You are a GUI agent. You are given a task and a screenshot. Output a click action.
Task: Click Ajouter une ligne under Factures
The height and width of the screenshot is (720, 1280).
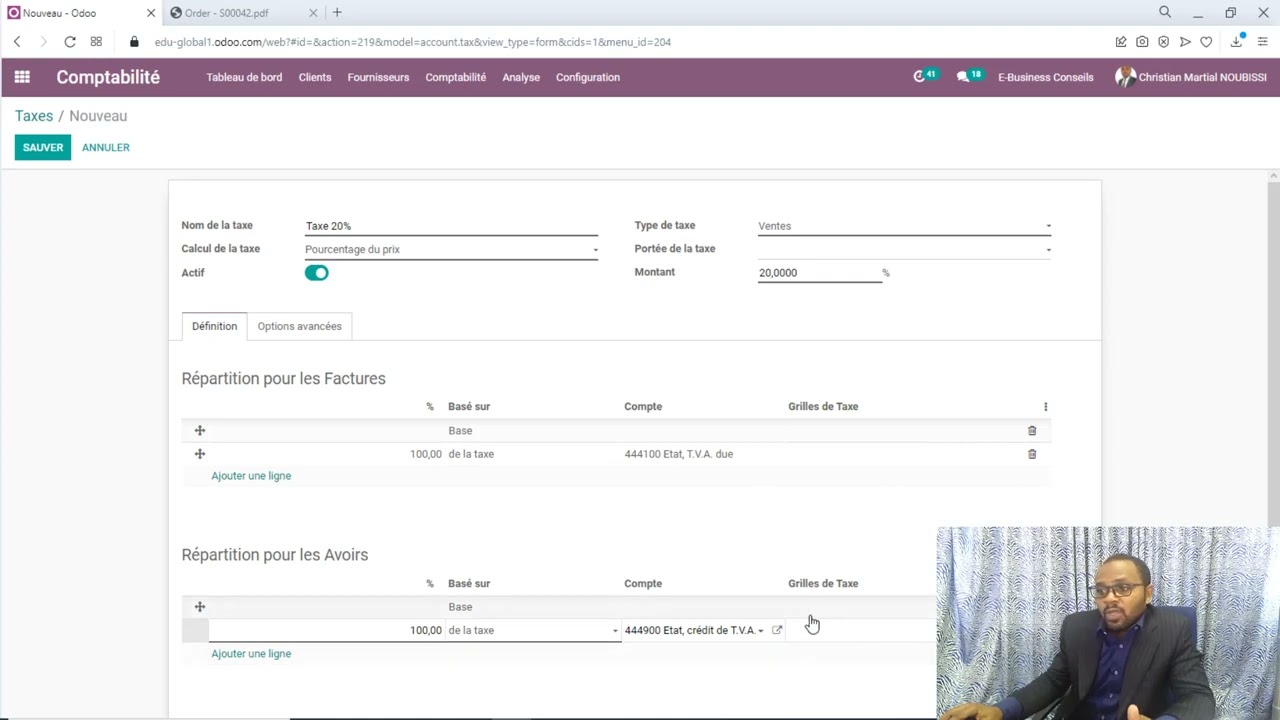coord(251,476)
